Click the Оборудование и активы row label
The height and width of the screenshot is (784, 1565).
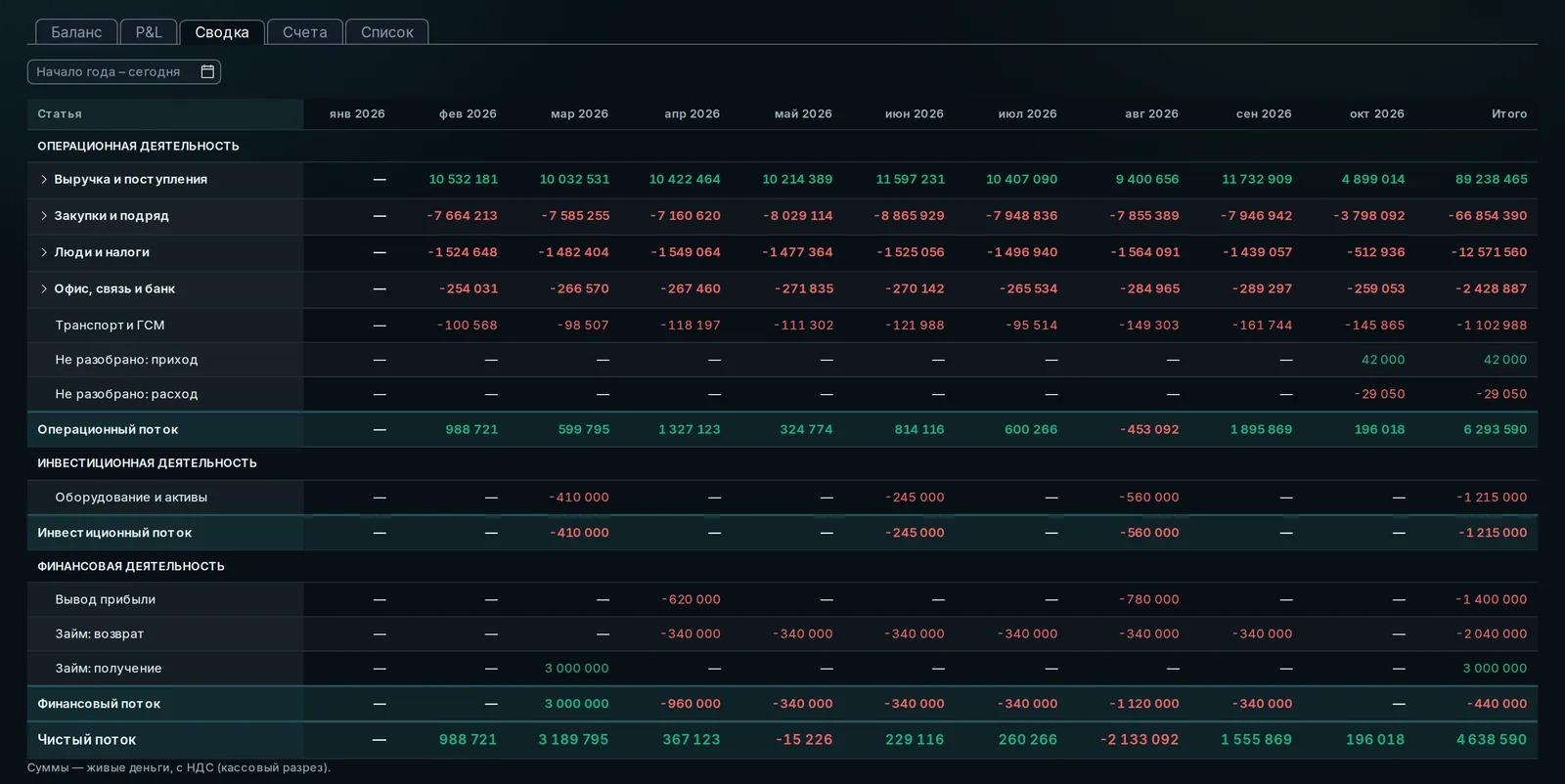click(x=131, y=498)
